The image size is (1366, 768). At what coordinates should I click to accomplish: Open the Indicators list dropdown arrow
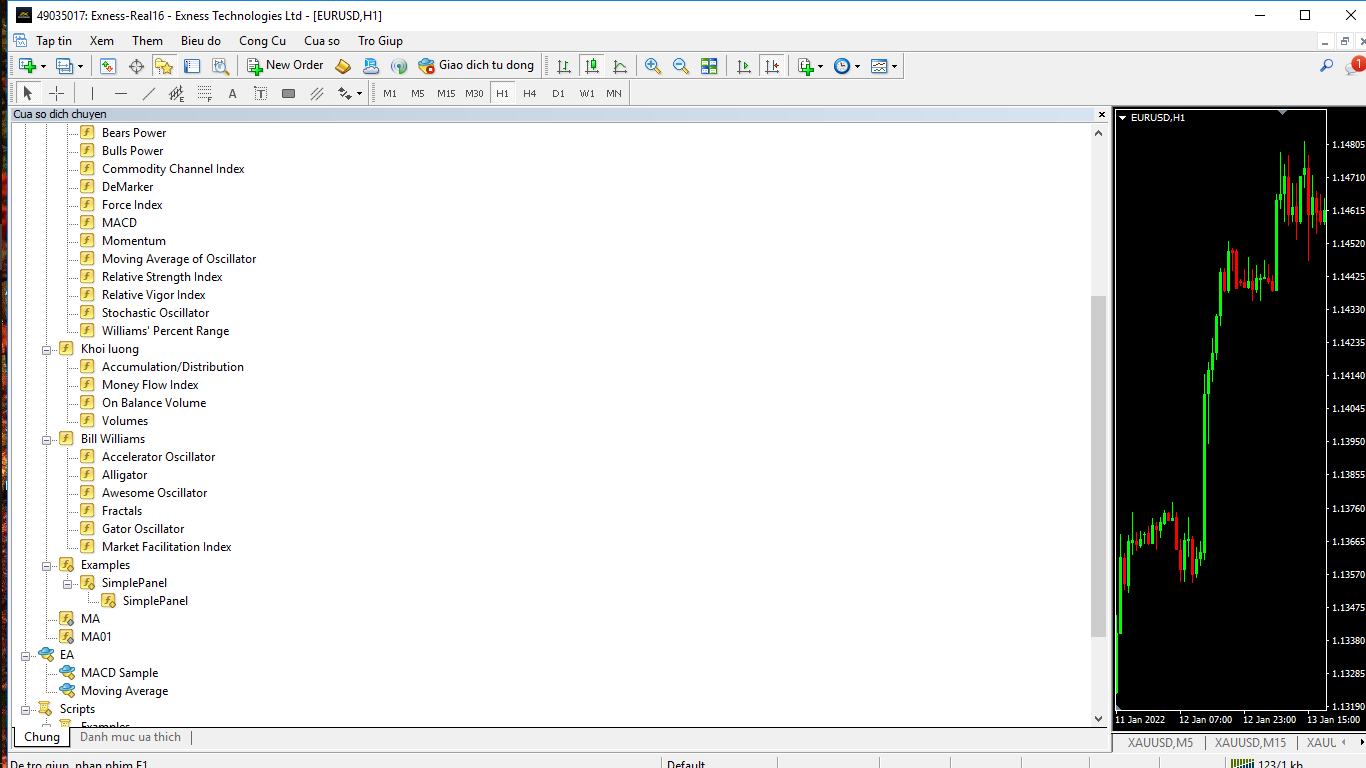pos(820,66)
